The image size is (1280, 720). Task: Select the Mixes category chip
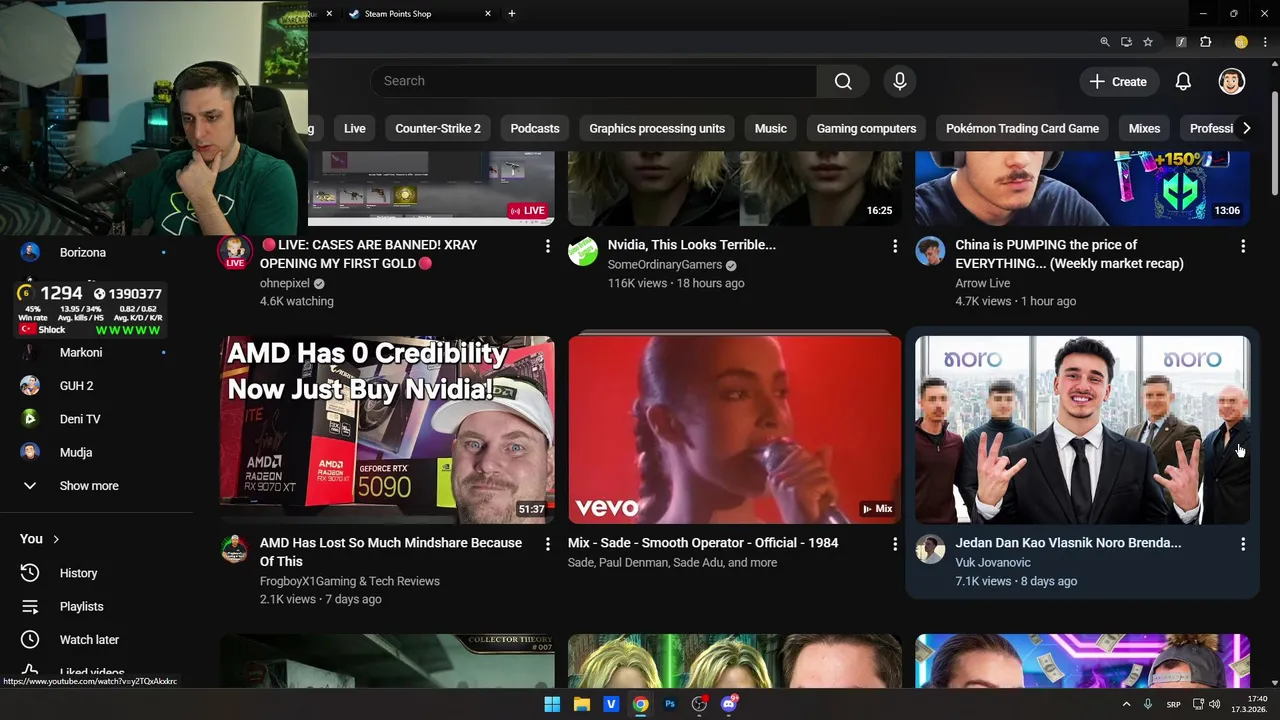click(1144, 128)
